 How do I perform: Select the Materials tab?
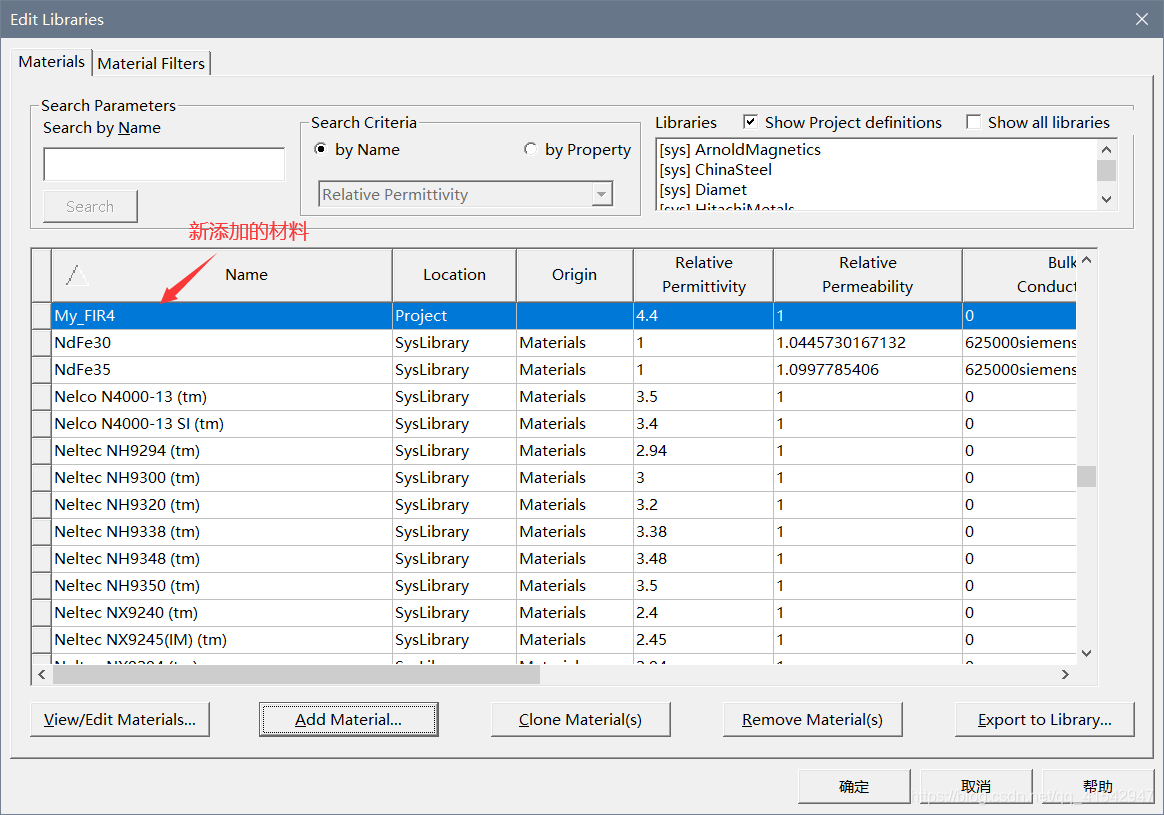51,62
